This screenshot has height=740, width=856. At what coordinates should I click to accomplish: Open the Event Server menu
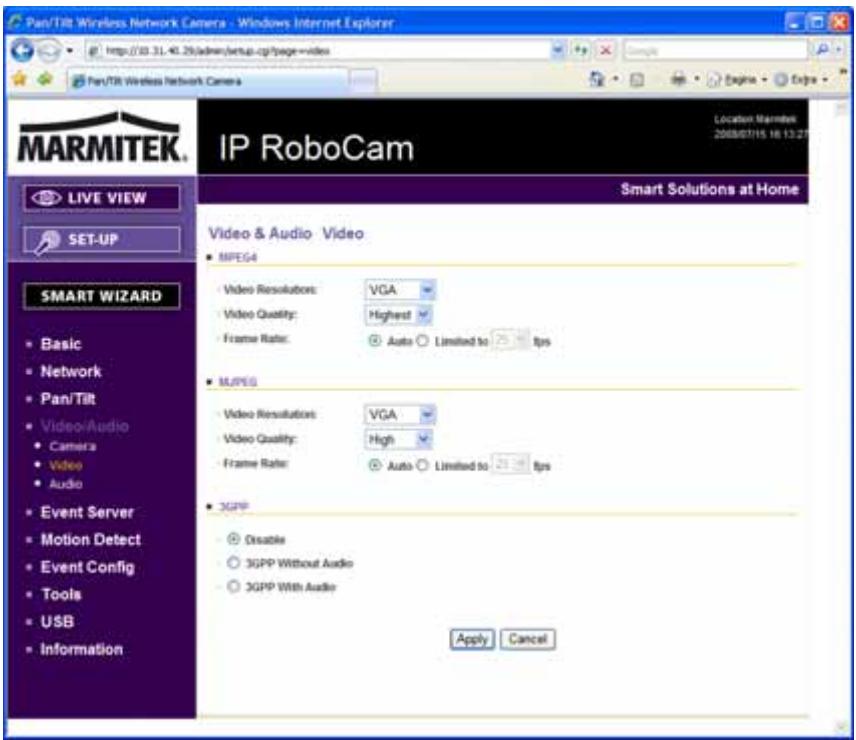tap(87, 512)
